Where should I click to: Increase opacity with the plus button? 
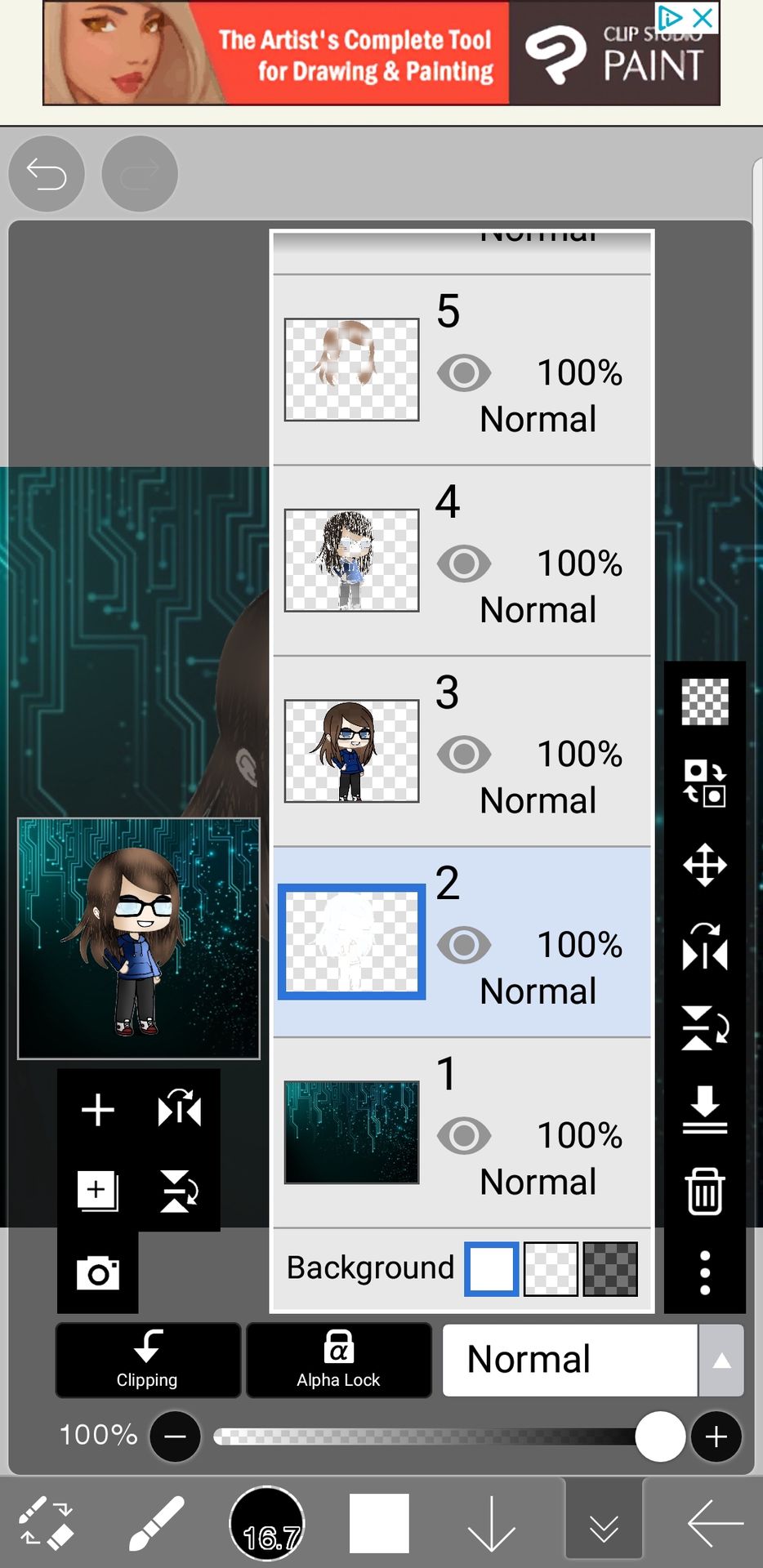[x=716, y=1437]
